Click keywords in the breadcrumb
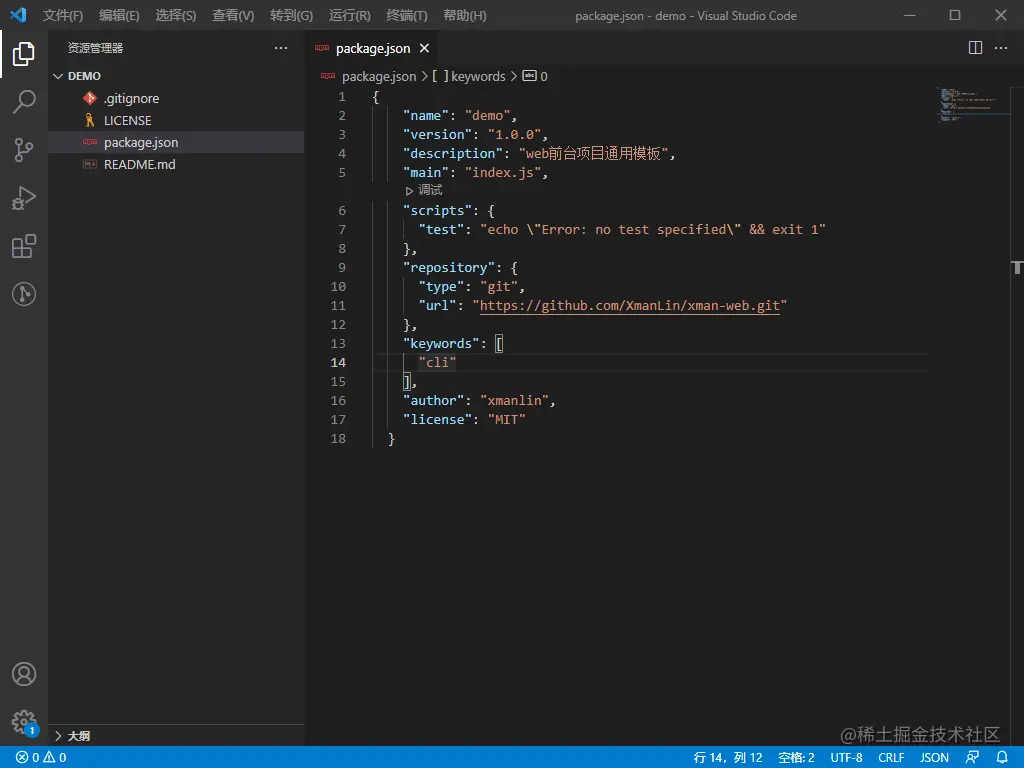Image resolution: width=1024 pixels, height=768 pixels. (x=478, y=76)
